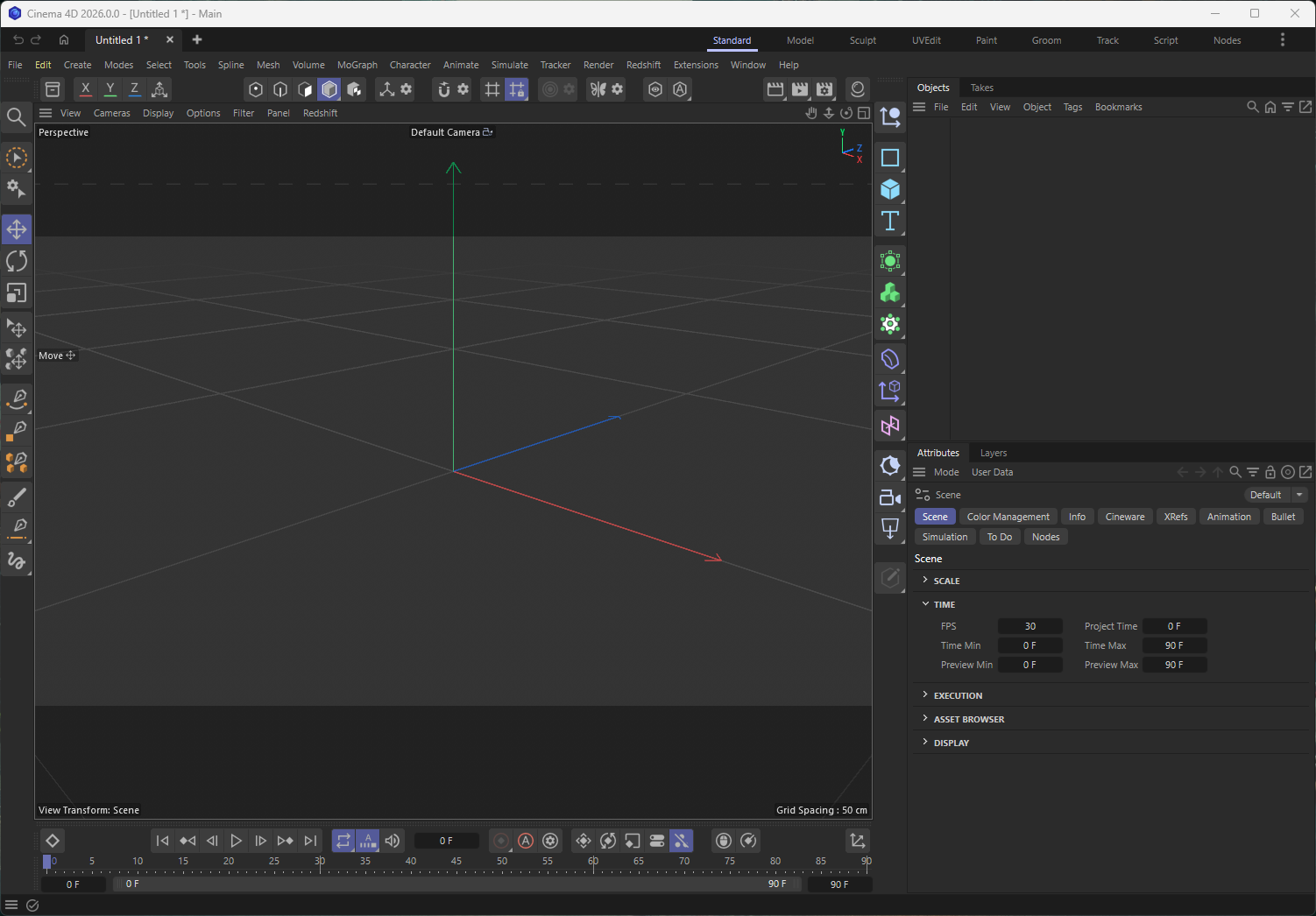Add a Text spline object
This screenshot has width=1316, height=916.
(890, 221)
